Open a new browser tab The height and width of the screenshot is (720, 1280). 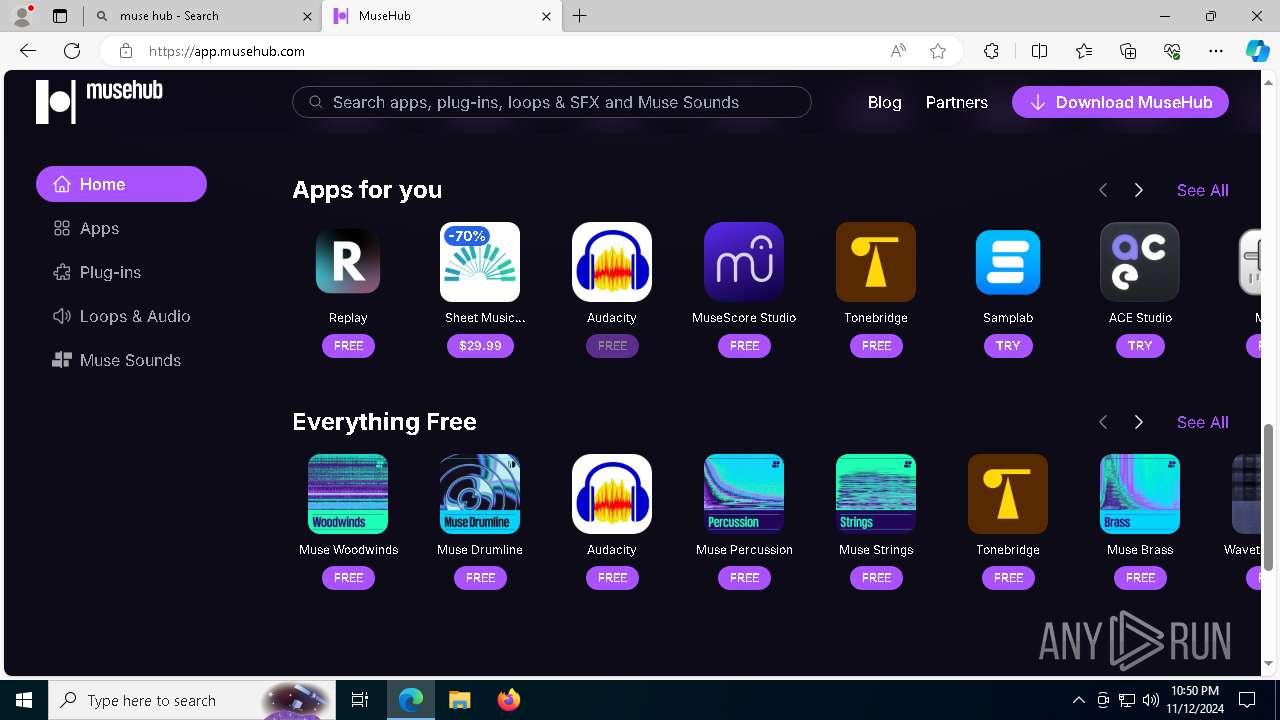(x=580, y=16)
